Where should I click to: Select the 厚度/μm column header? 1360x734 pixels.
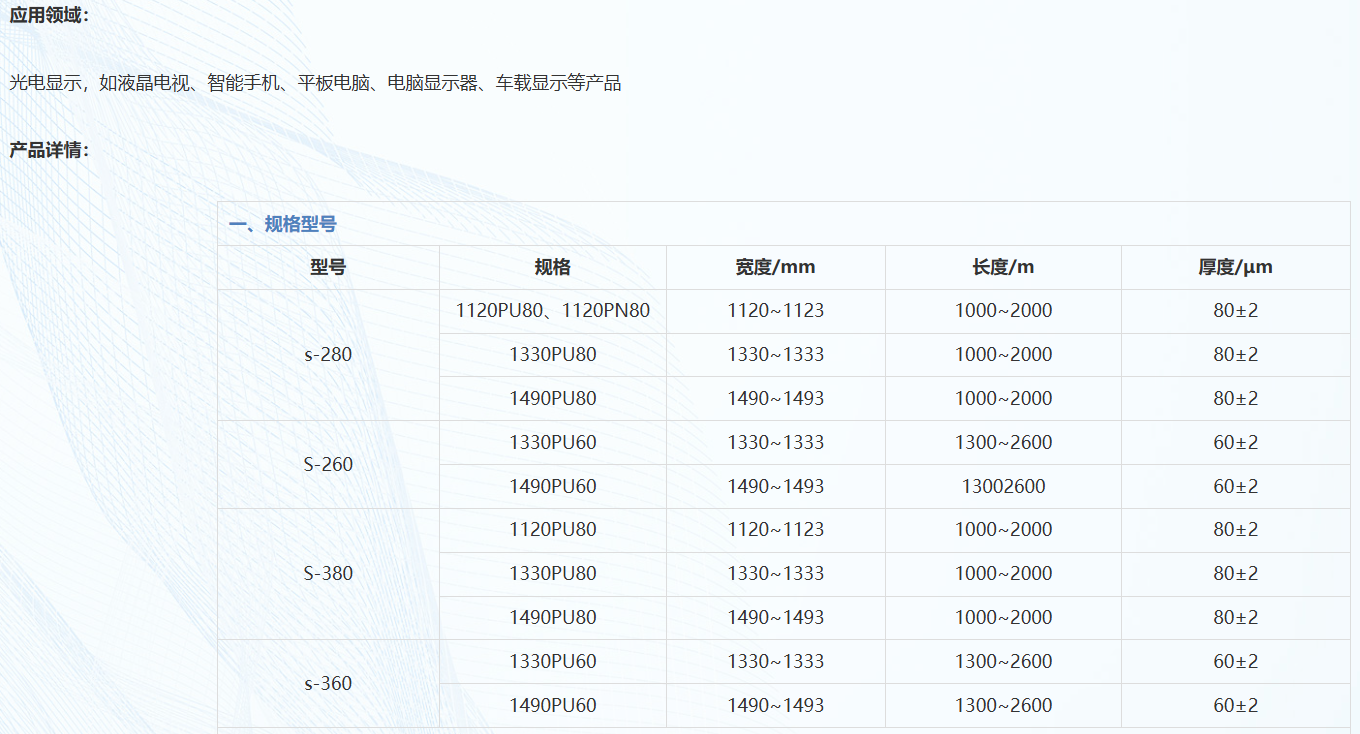1235,267
